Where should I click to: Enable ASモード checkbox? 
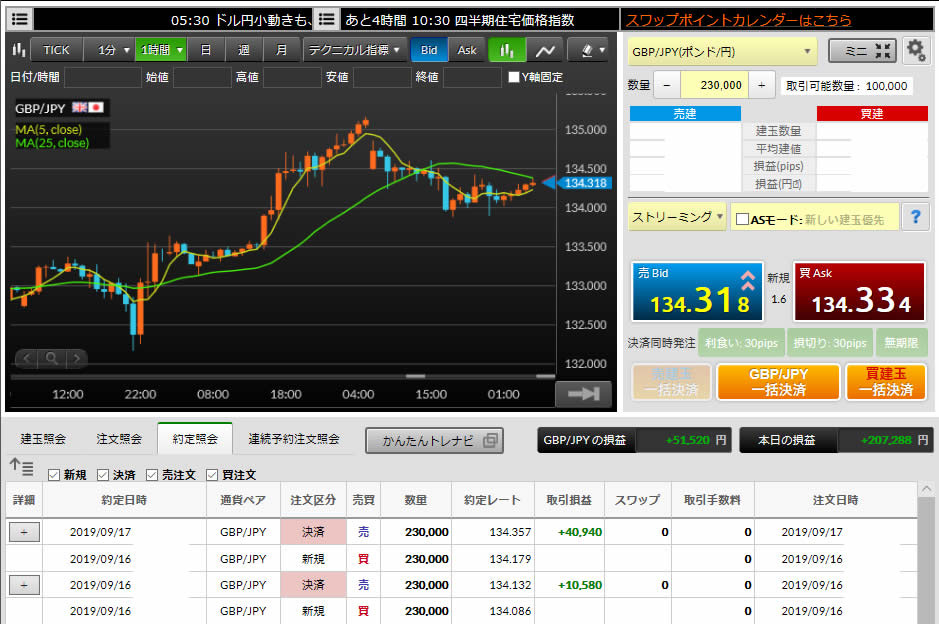pos(742,219)
